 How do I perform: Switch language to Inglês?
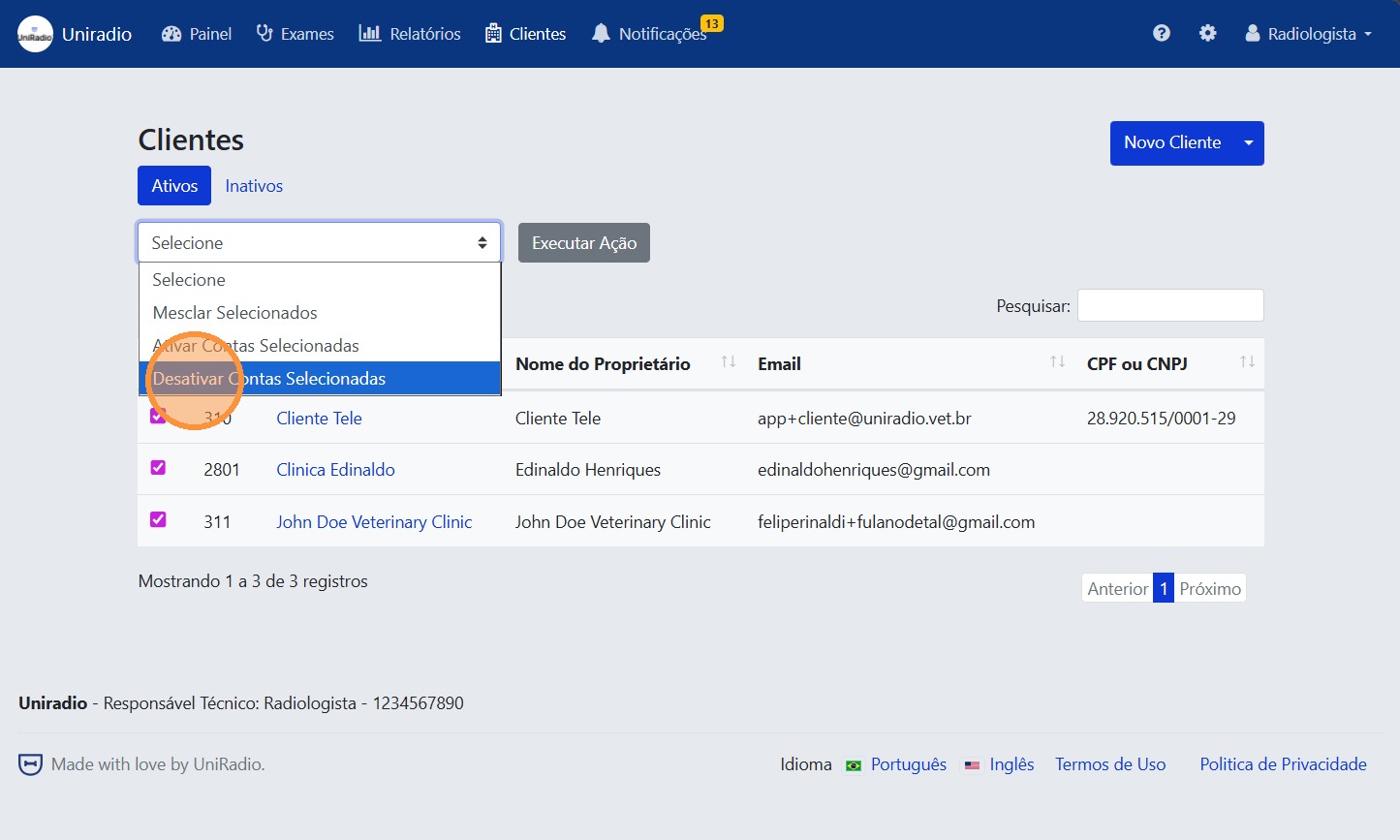click(x=1011, y=764)
